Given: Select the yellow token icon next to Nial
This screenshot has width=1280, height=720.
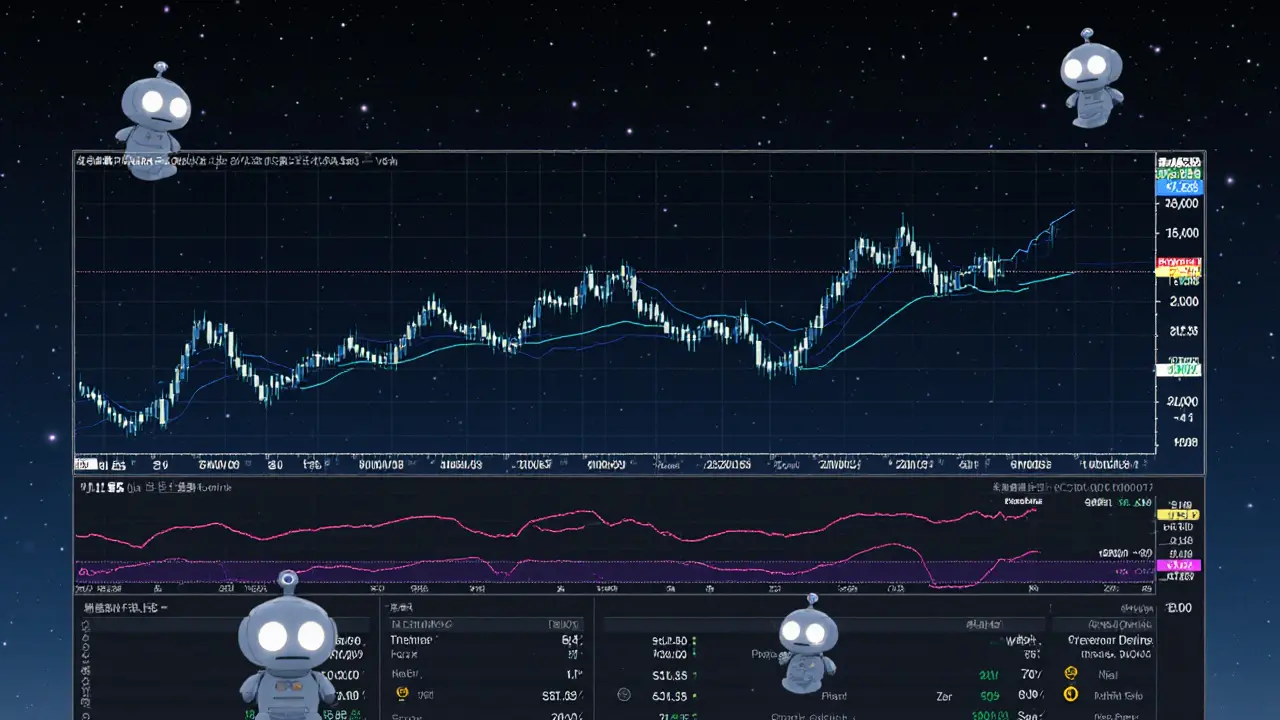Looking at the screenshot, I should 1069,672.
